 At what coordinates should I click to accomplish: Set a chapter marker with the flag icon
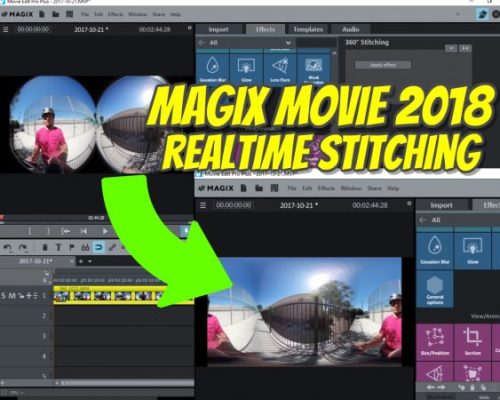coord(71,247)
